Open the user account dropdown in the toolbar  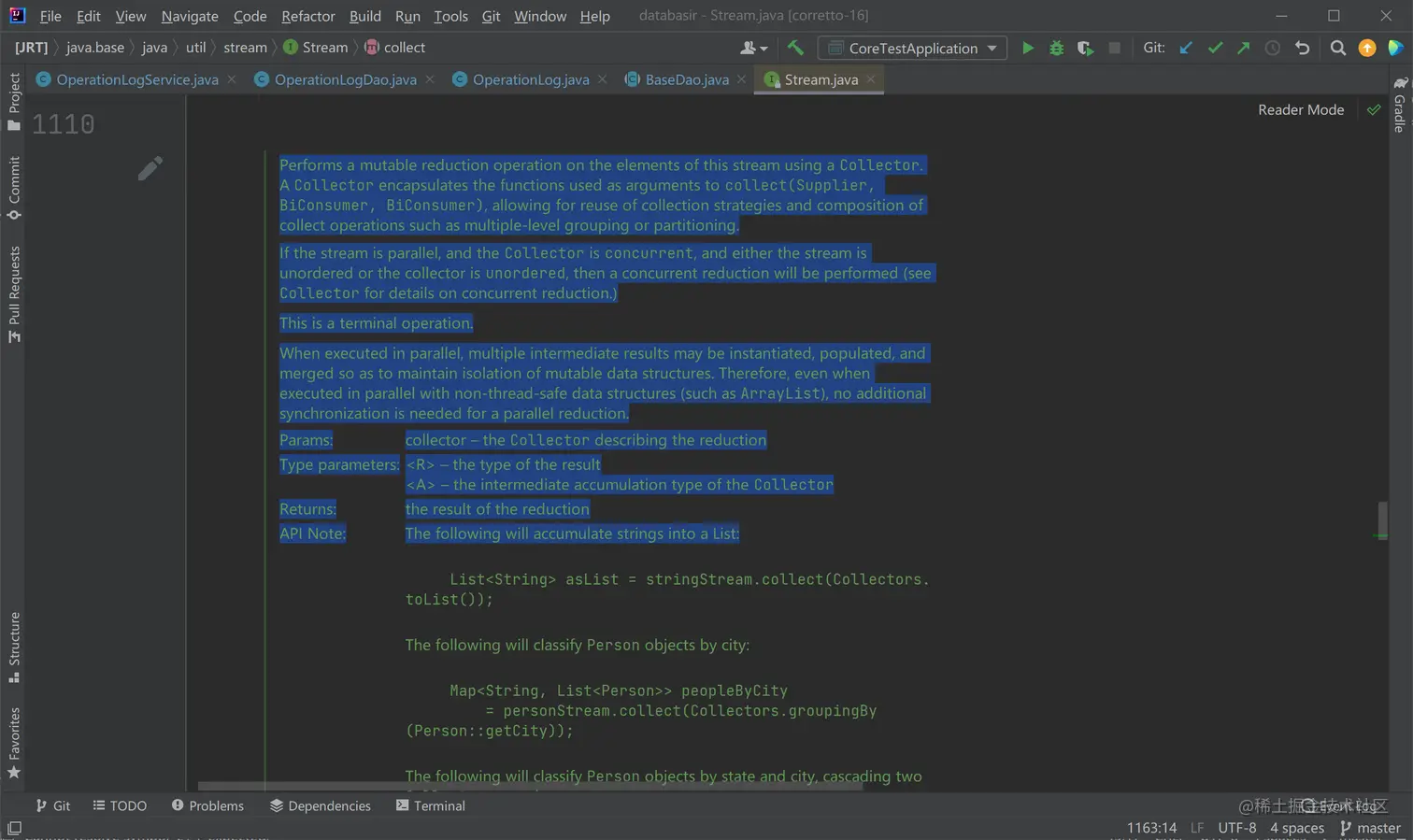[x=753, y=48]
